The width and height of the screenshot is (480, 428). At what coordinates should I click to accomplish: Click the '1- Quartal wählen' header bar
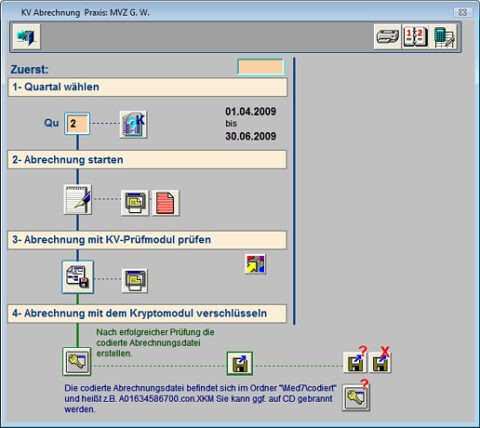point(147,87)
